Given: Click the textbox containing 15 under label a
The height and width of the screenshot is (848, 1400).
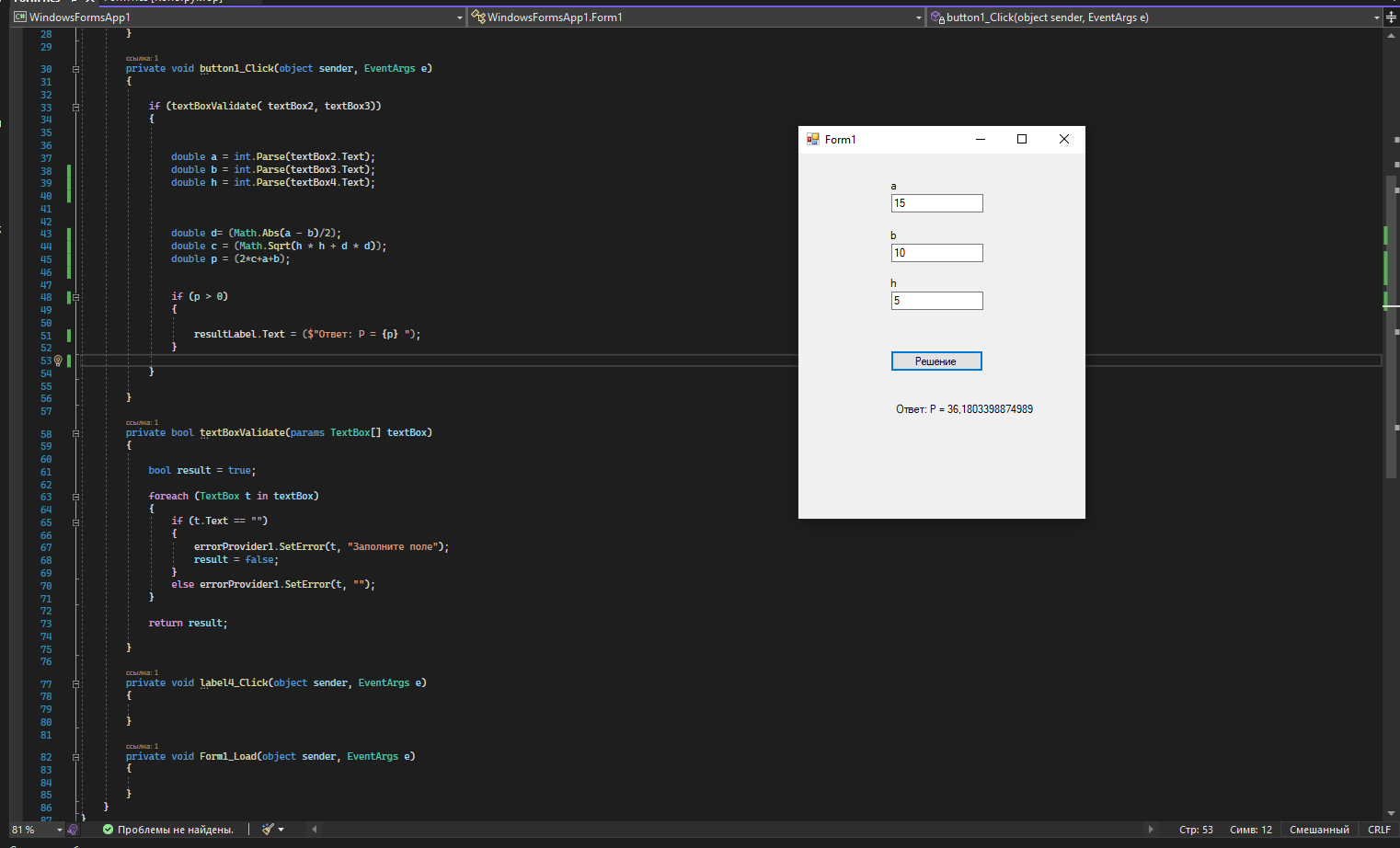Looking at the screenshot, I should 936,202.
